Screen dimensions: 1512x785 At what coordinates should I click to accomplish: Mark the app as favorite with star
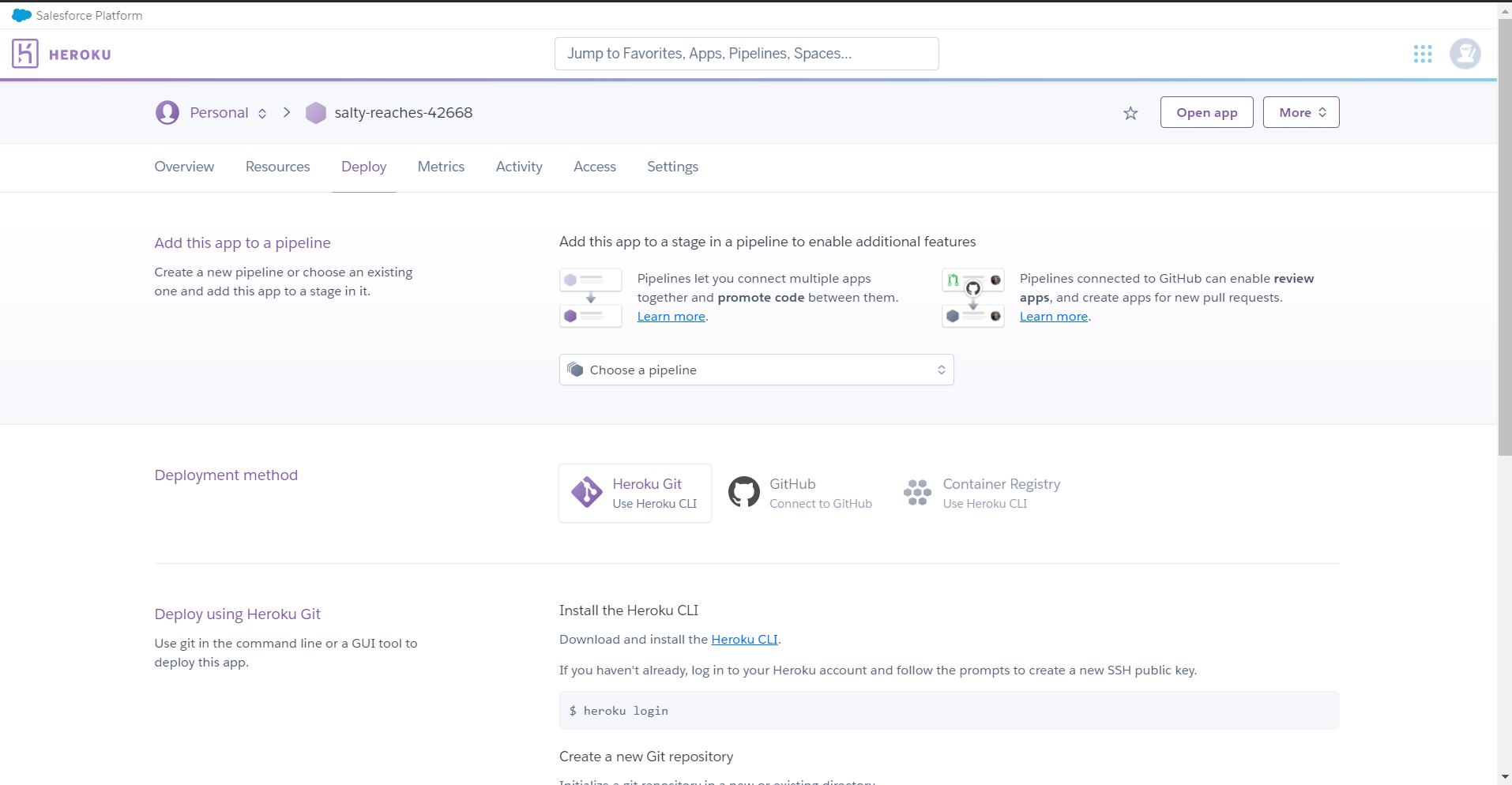1130,113
